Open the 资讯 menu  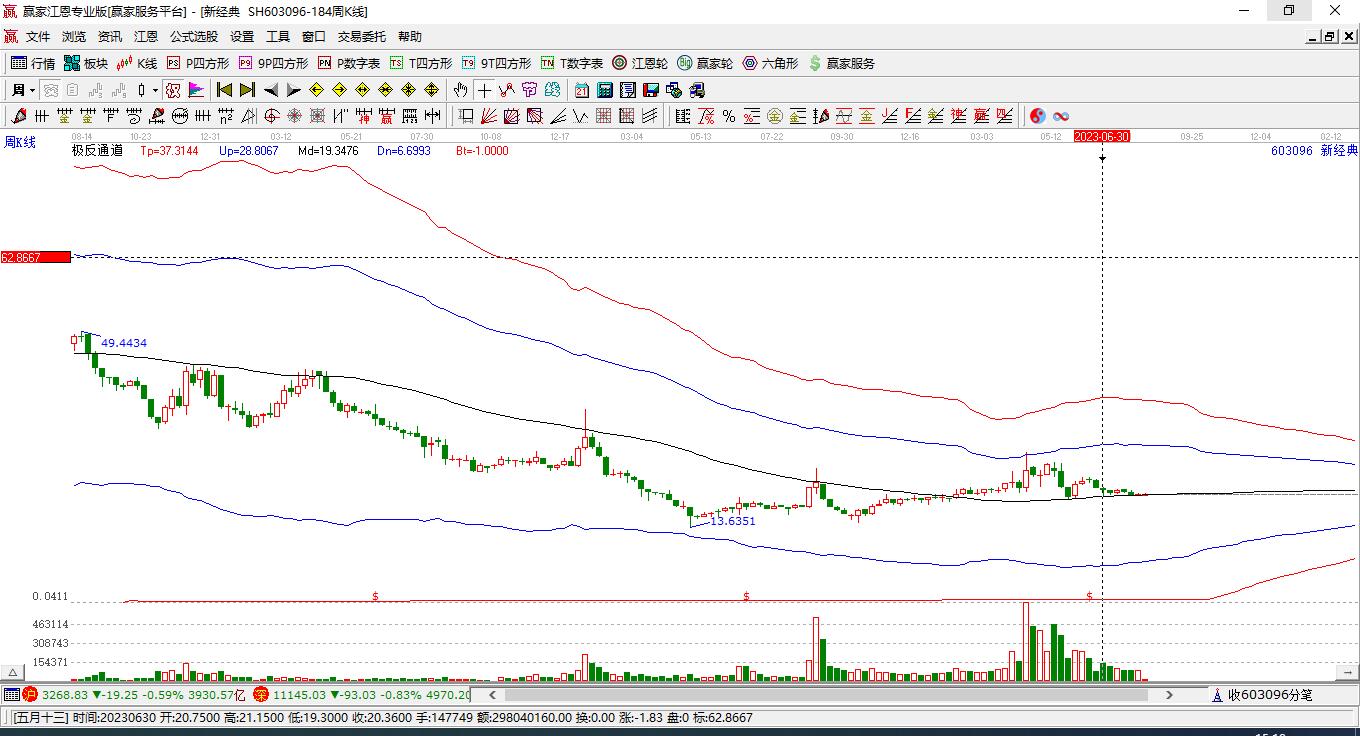[x=110, y=37]
